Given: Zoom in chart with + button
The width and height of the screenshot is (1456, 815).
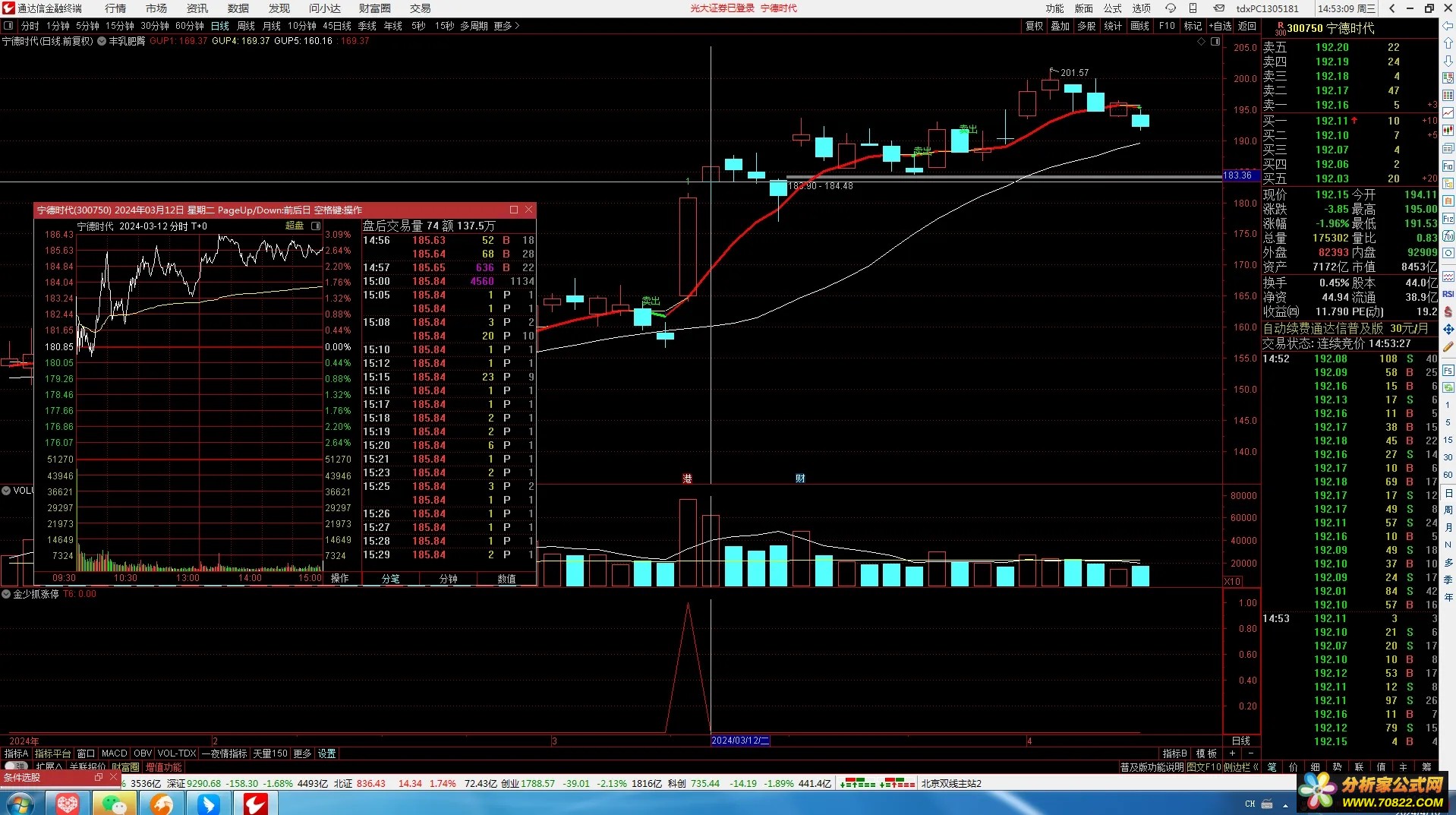Looking at the screenshot, I should point(1233,753).
